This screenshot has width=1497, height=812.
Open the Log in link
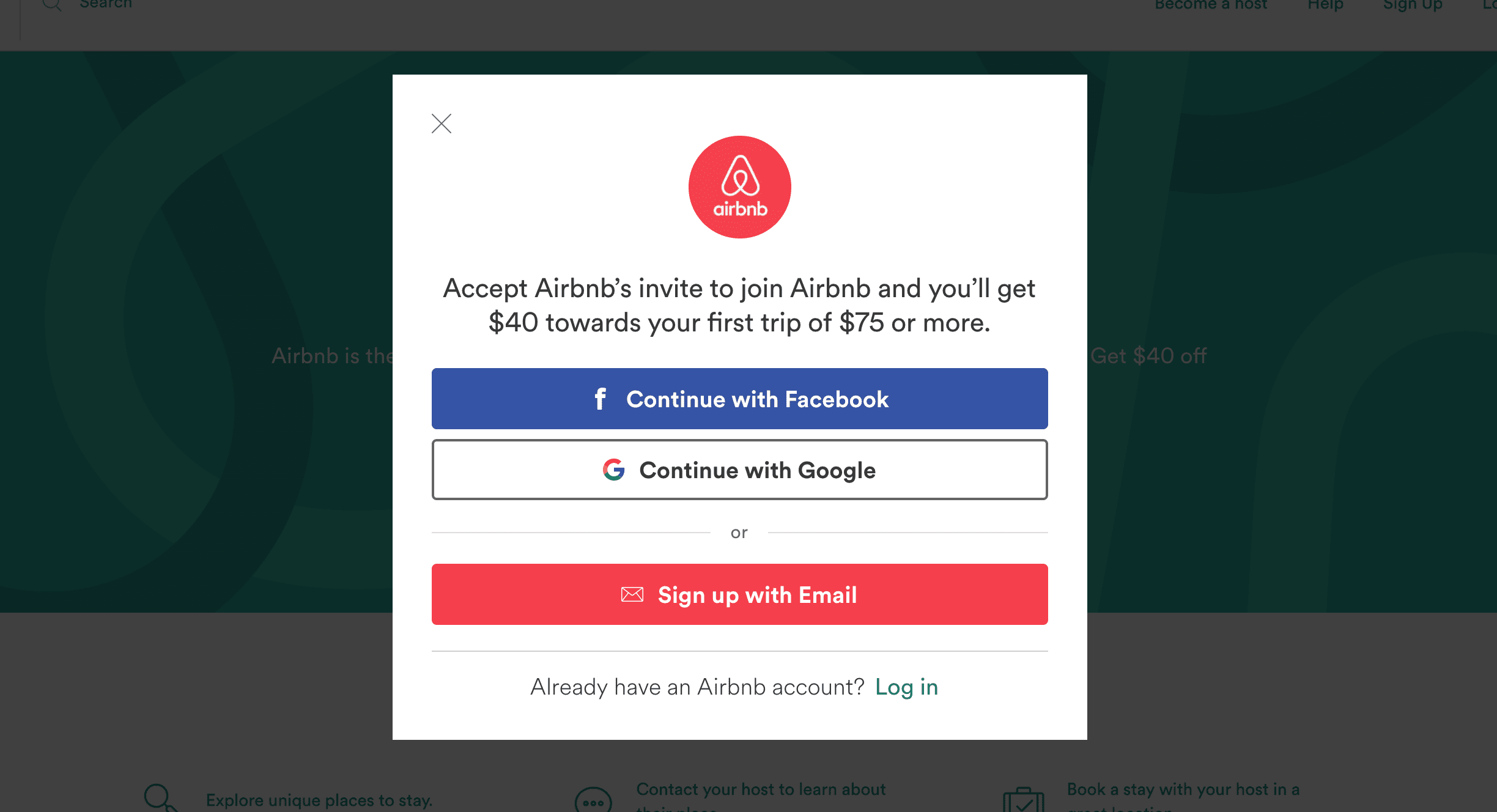point(907,687)
